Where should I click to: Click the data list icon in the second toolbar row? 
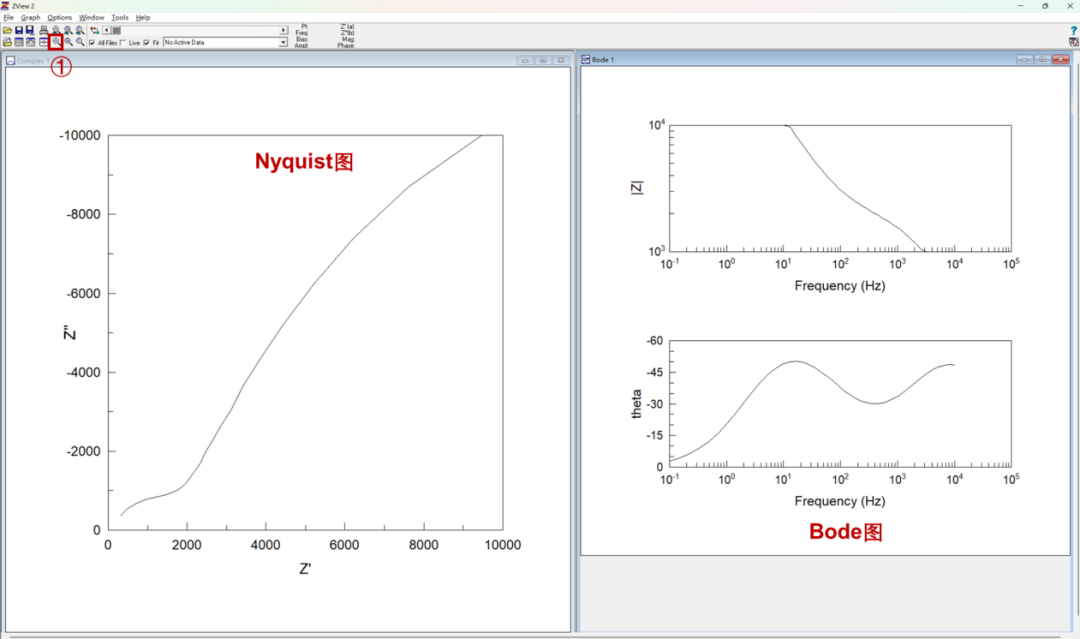pos(19,42)
